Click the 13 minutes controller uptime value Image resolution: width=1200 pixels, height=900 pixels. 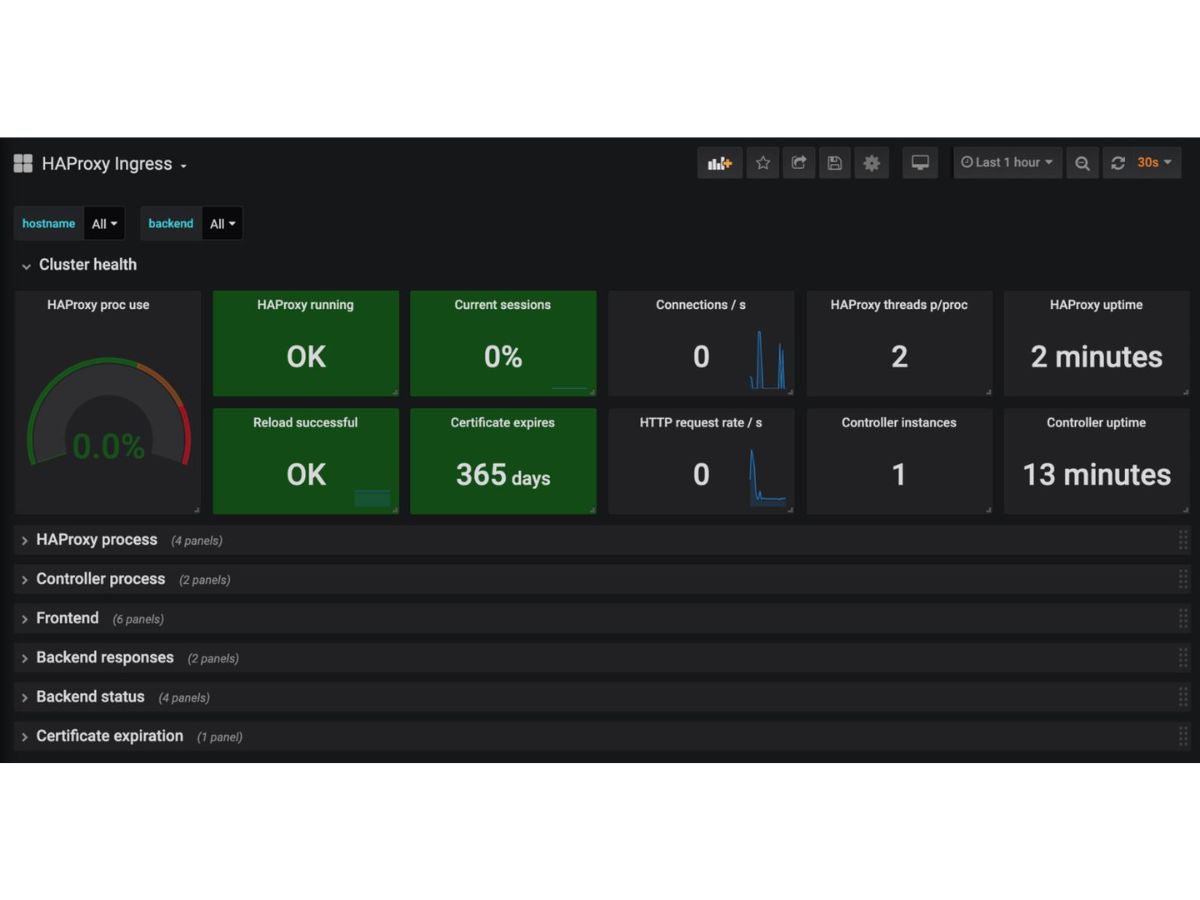point(1096,475)
